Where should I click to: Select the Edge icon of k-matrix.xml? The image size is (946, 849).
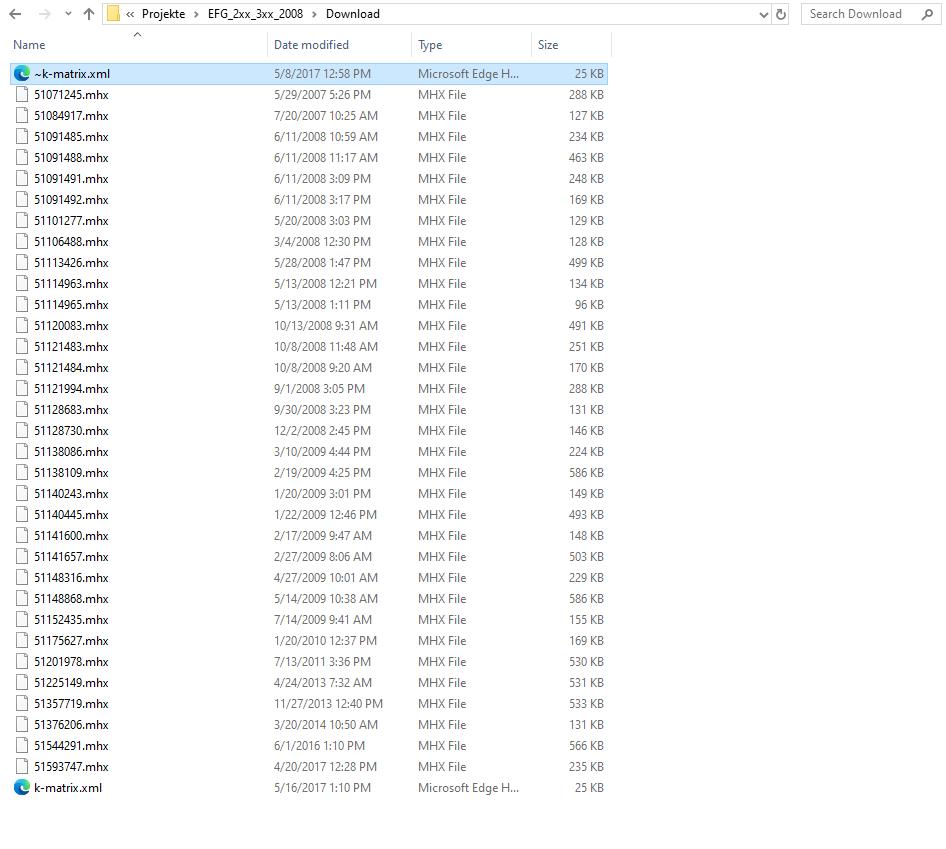22,787
